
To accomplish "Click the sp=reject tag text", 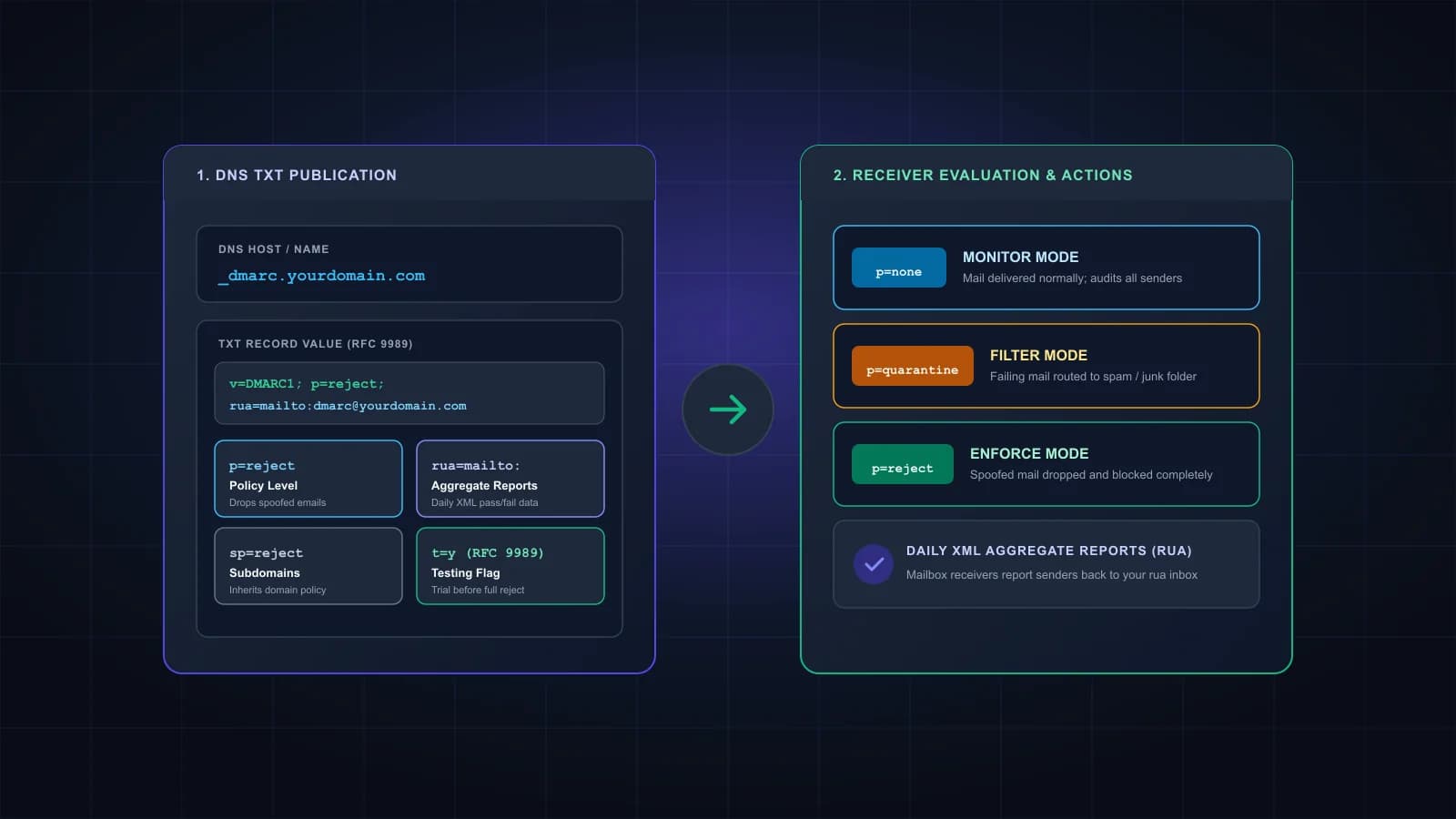I will [266, 553].
